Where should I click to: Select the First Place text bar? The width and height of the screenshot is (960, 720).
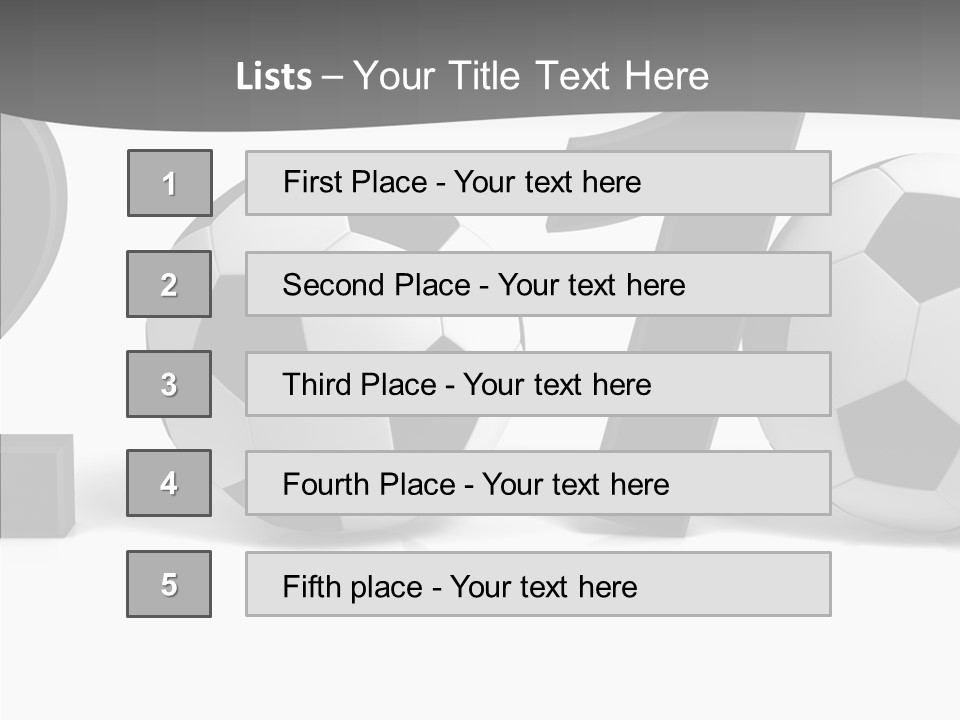pyautogui.click(x=538, y=183)
